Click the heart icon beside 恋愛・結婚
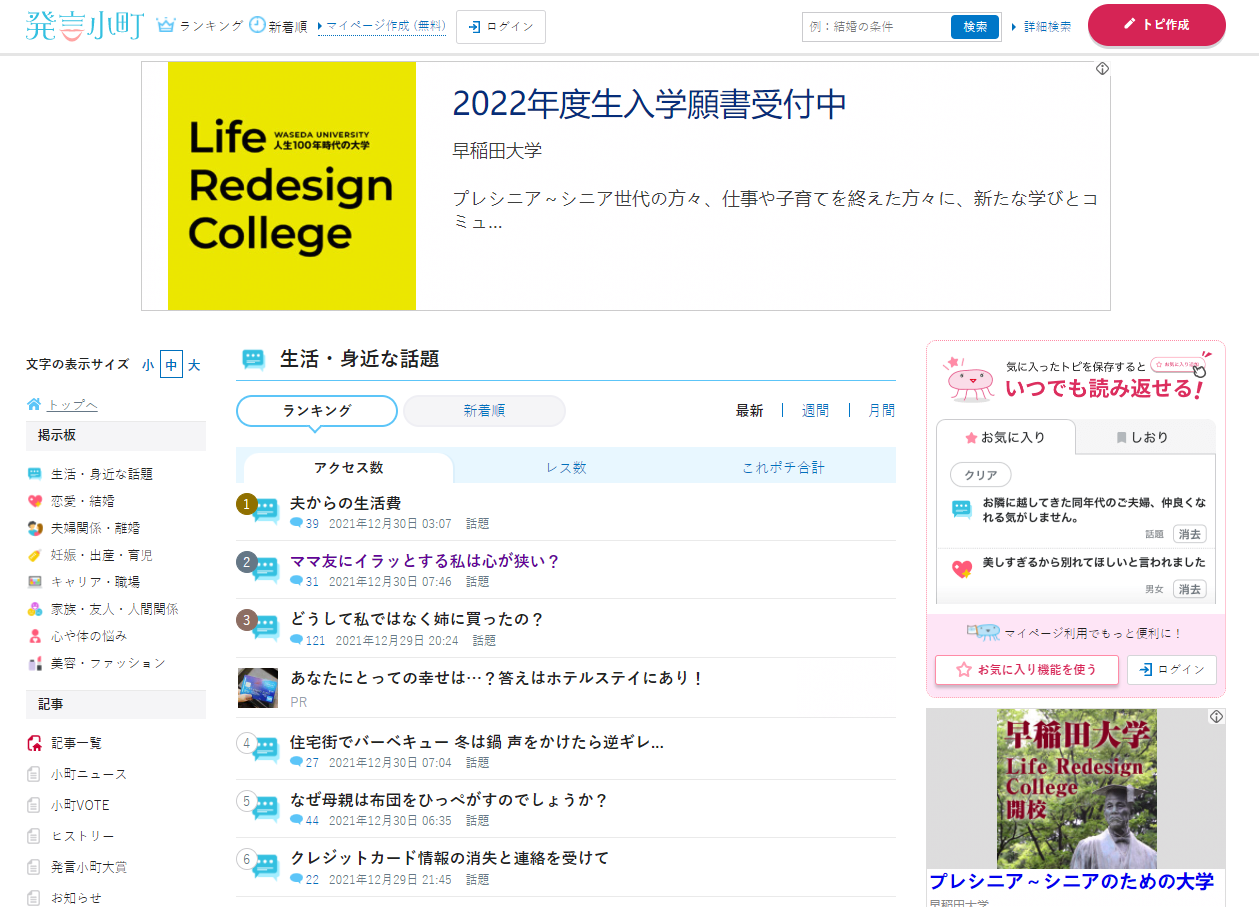The image size is (1259, 907). click(x=35, y=501)
